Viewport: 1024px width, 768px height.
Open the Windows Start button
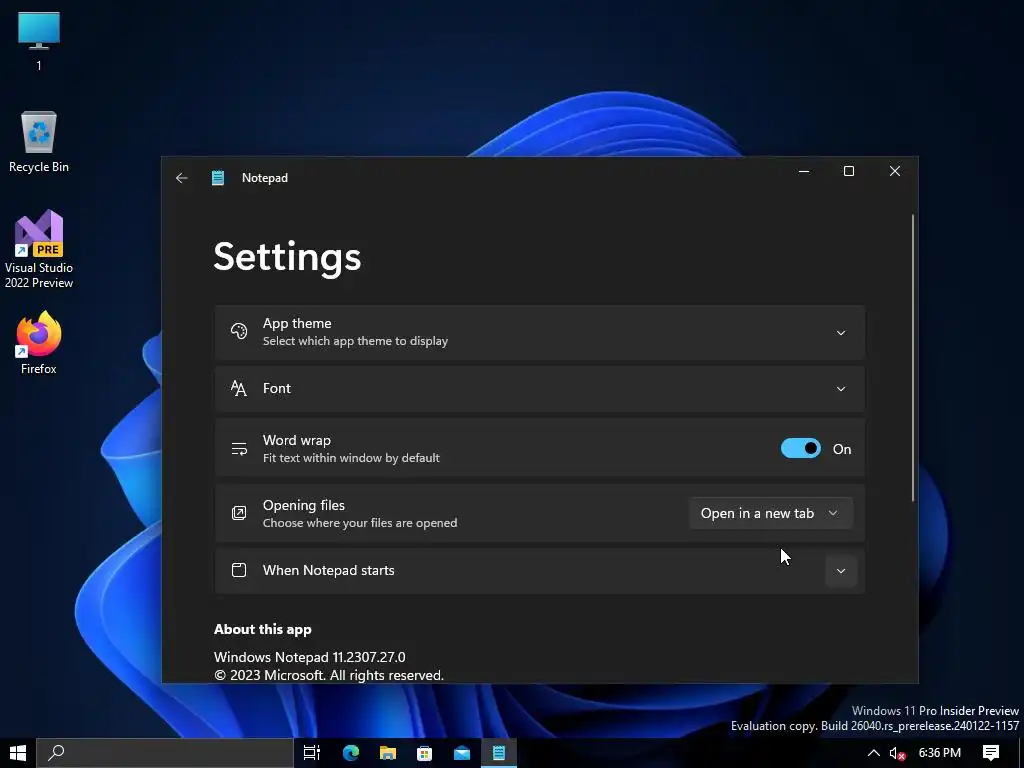18,753
